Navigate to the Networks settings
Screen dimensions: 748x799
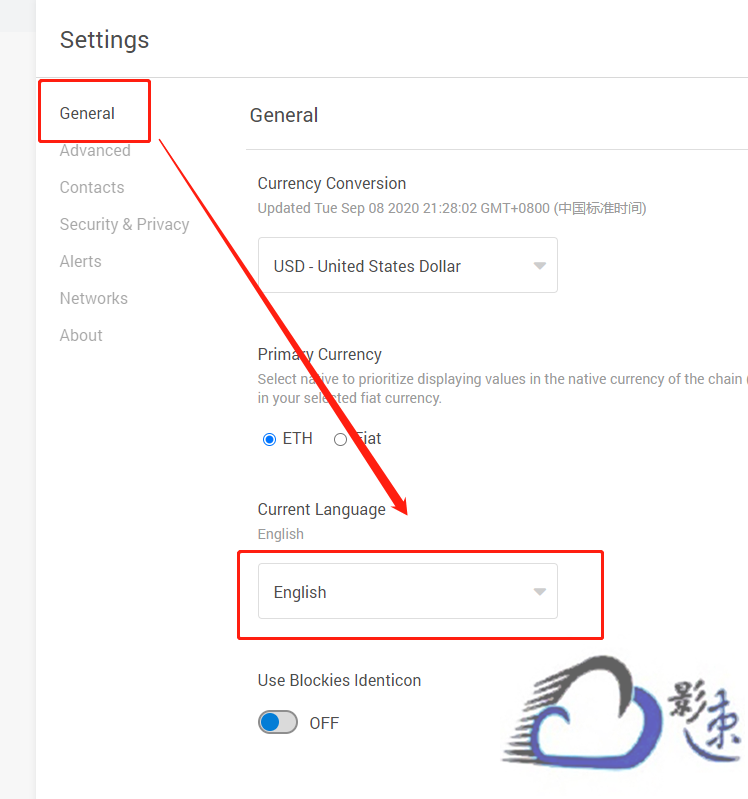(93, 298)
